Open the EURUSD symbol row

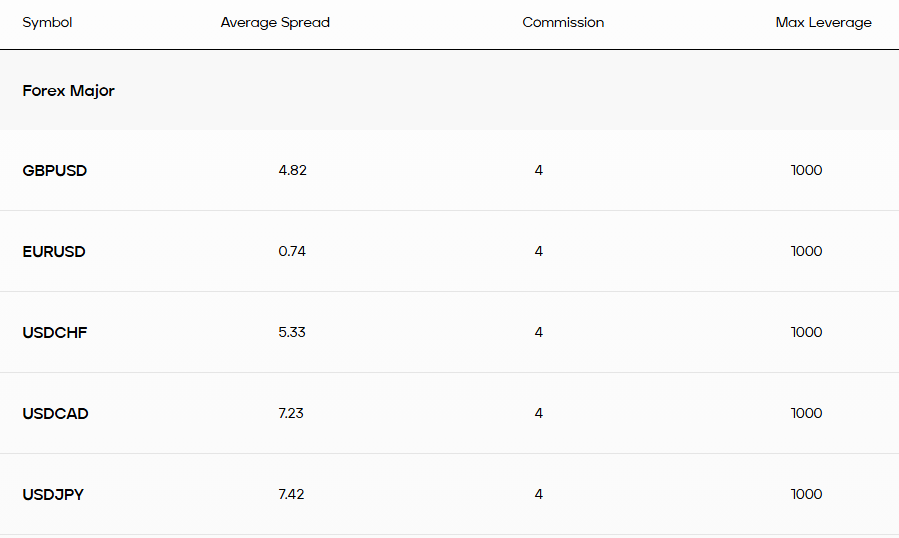point(54,252)
